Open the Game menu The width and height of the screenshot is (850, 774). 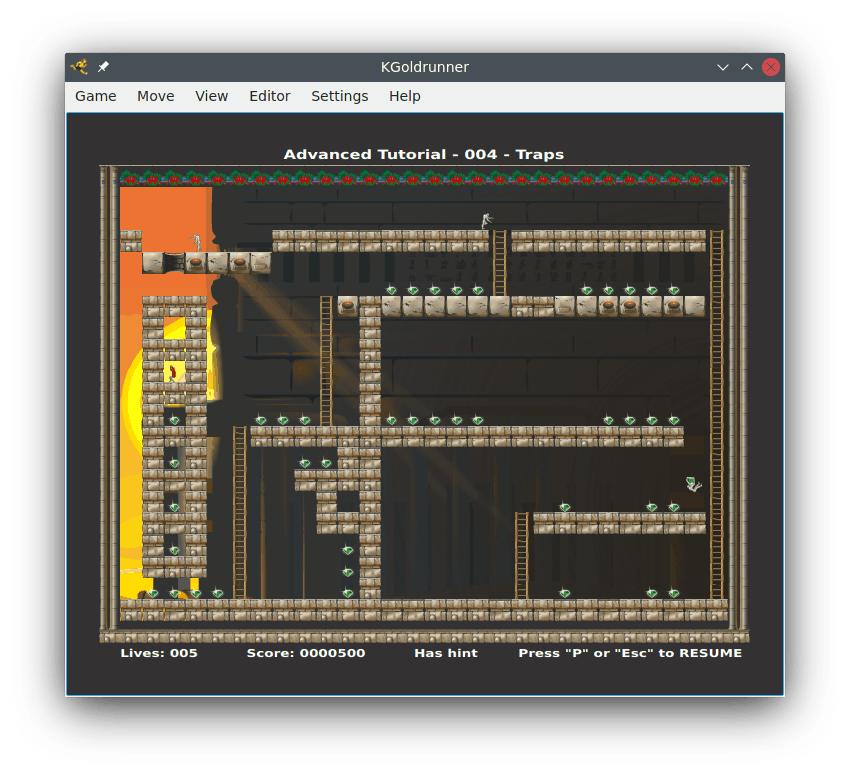point(95,96)
